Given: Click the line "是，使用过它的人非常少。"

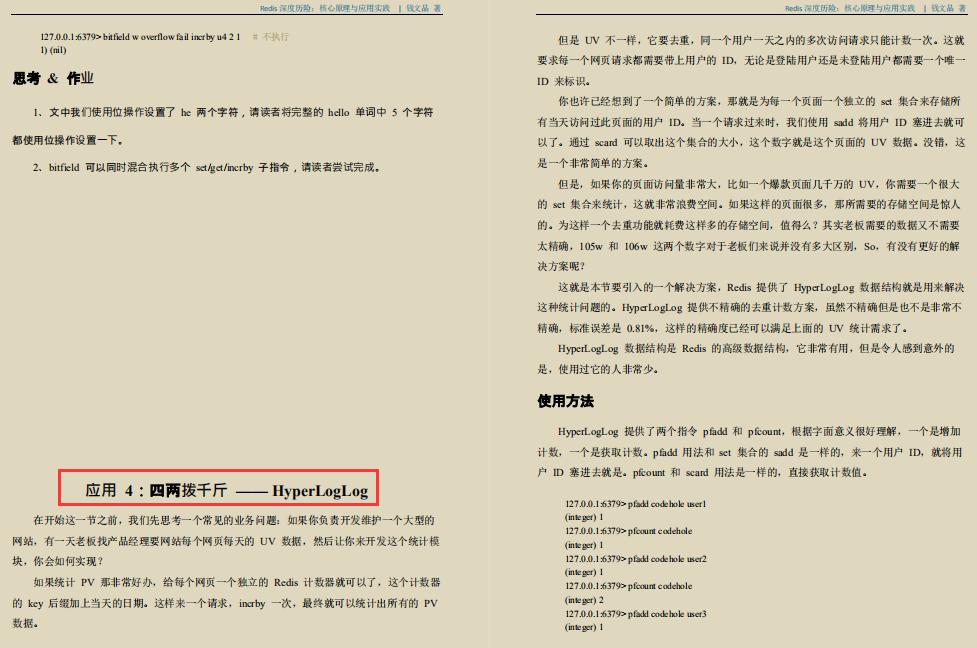Looking at the screenshot, I should [x=598, y=369].
